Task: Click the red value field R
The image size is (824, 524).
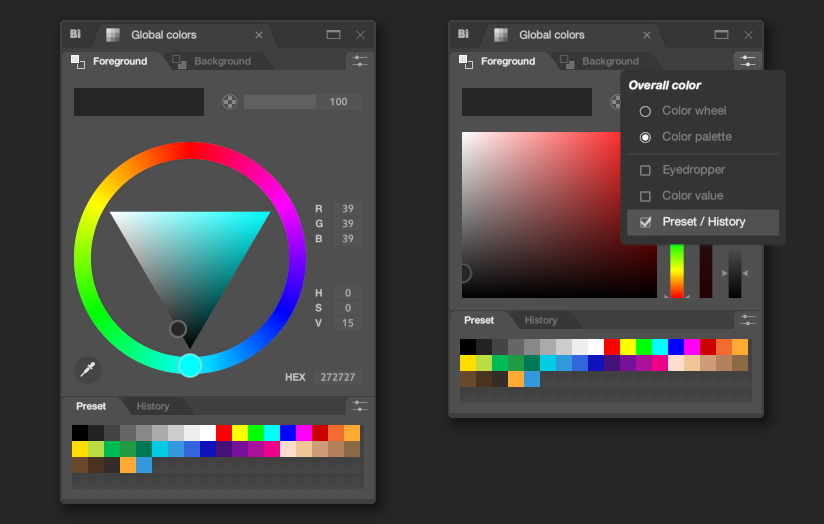Action: click(x=347, y=209)
